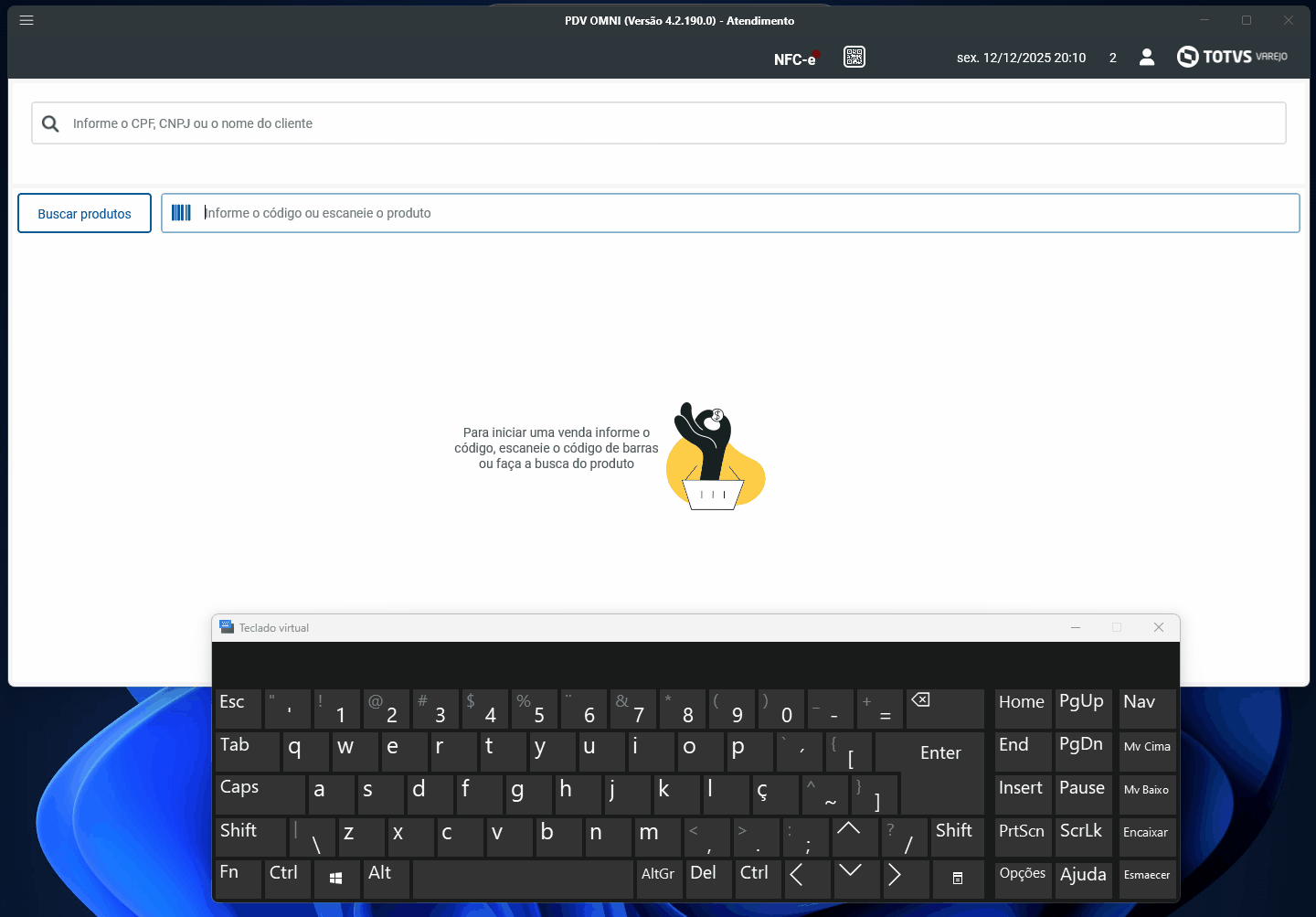Click the End key on virtual keyboard

click(x=1024, y=752)
